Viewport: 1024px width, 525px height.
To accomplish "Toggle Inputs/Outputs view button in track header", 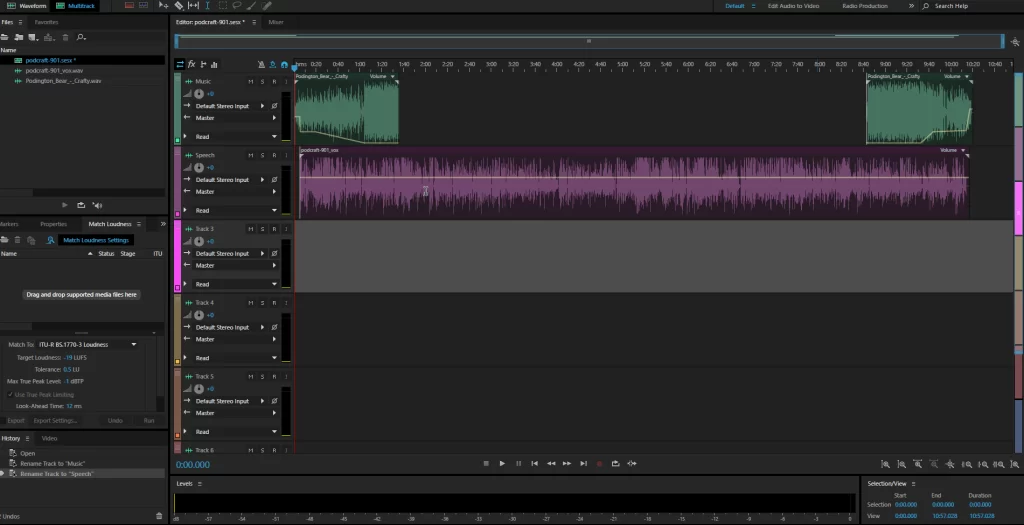I will (180, 64).
